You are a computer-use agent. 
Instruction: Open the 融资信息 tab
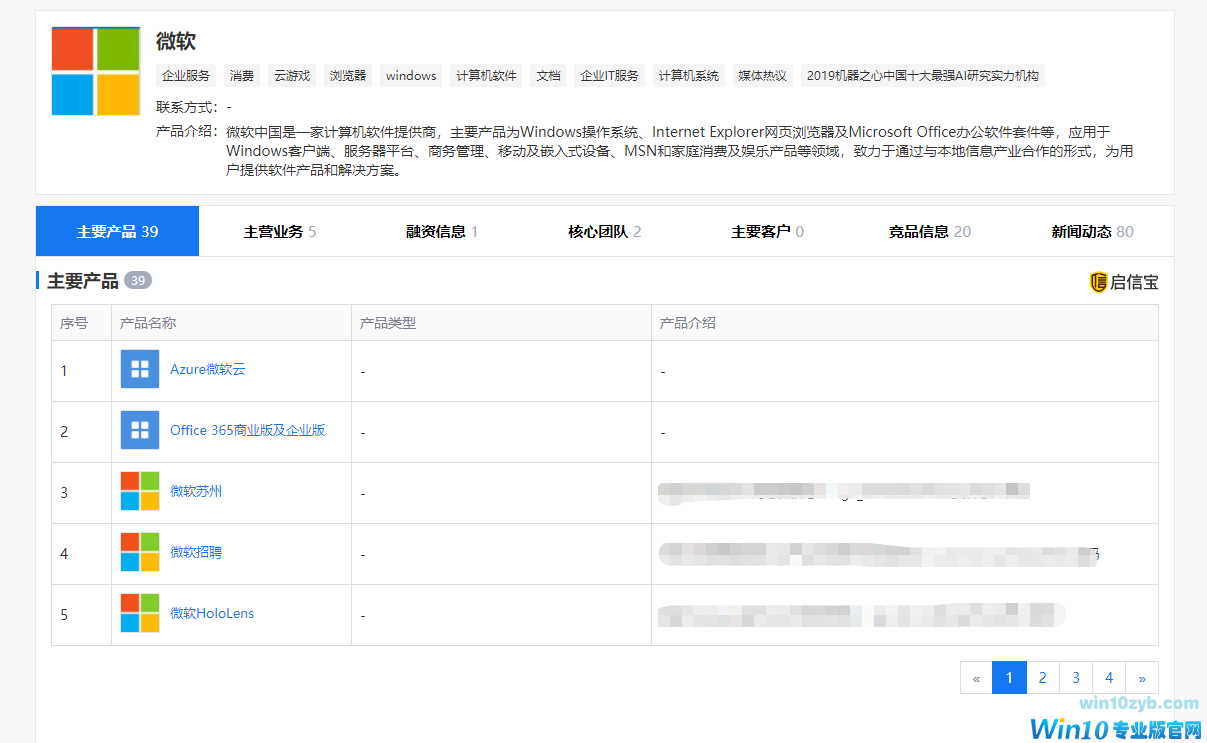click(442, 232)
